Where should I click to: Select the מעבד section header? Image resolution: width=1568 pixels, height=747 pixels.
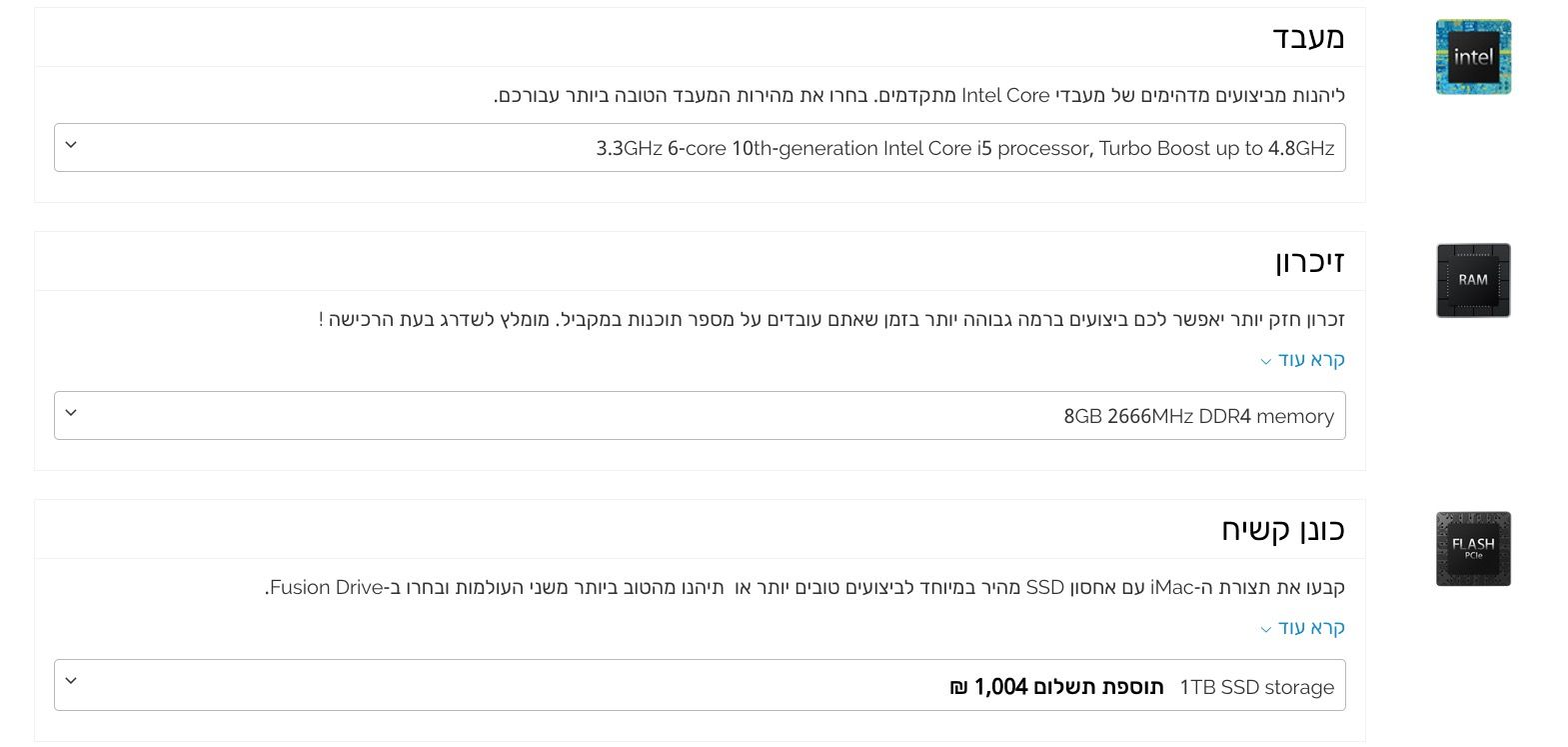[x=1310, y=38]
